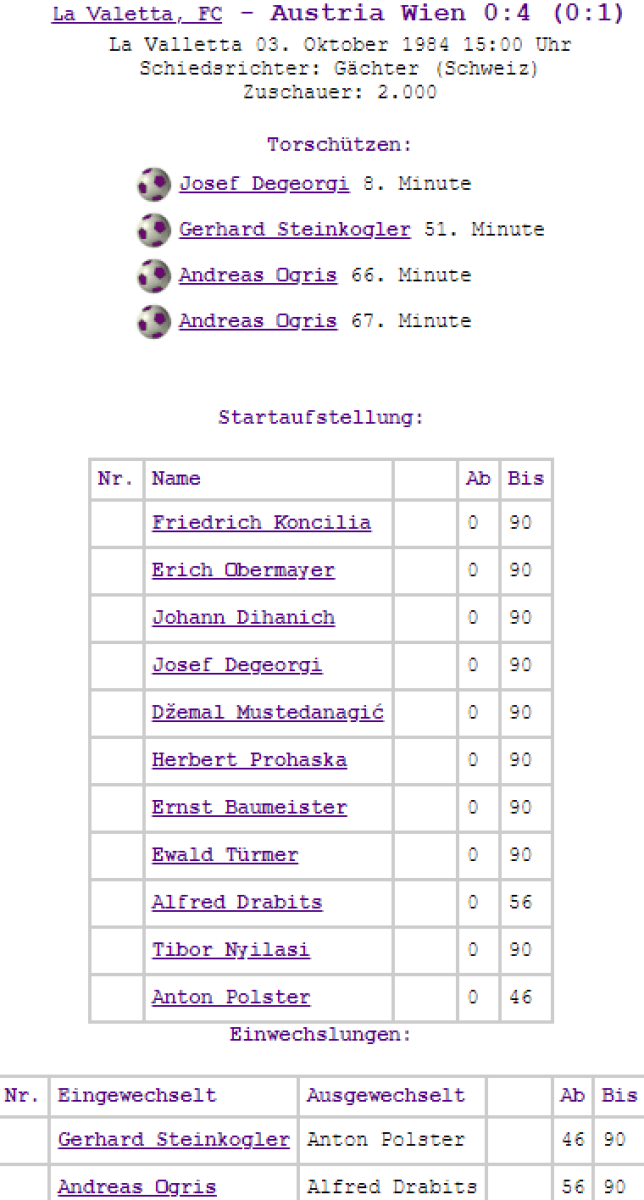This screenshot has height=1200, width=644.
Task: Select the Ernst Baumeister link
Action: pos(249,808)
